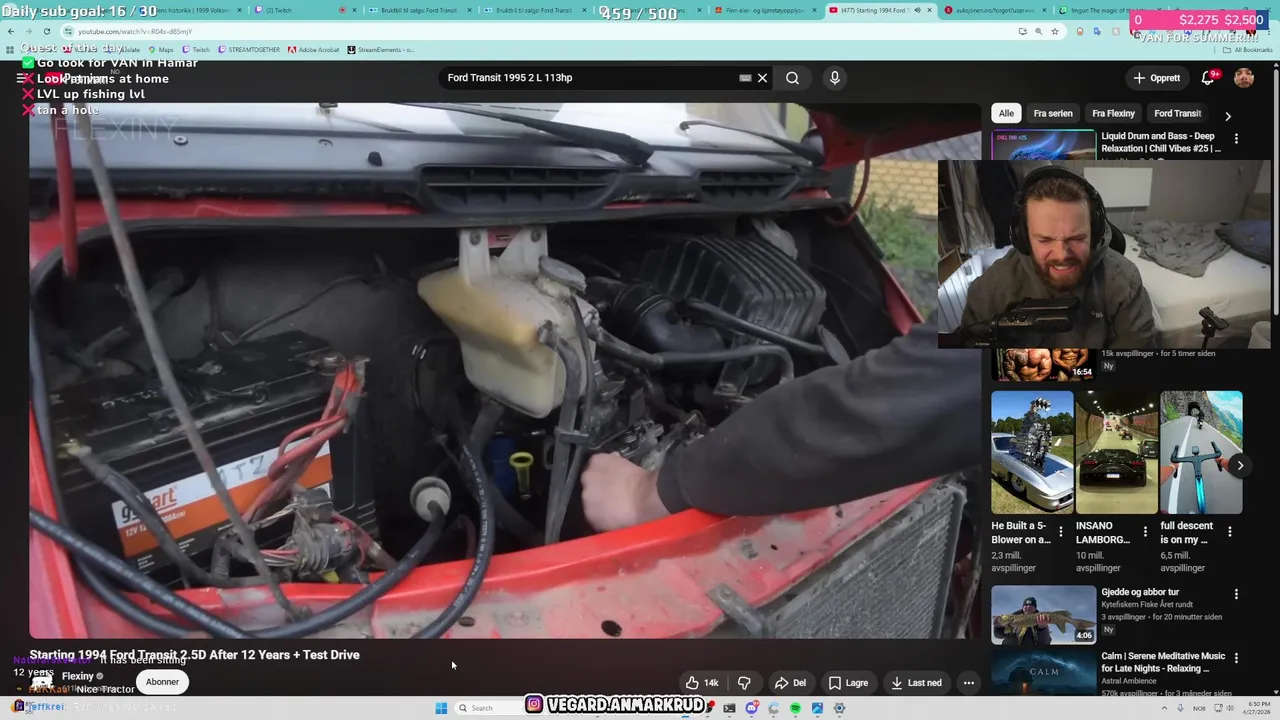The width and height of the screenshot is (1280, 720).
Task: Subscribe with the Abonner button
Action: pyautogui.click(x=162, y=682)
